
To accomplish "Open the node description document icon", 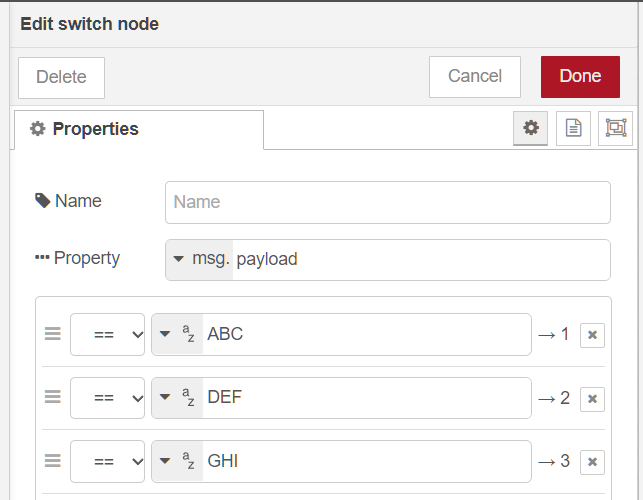I will (573, 128).
